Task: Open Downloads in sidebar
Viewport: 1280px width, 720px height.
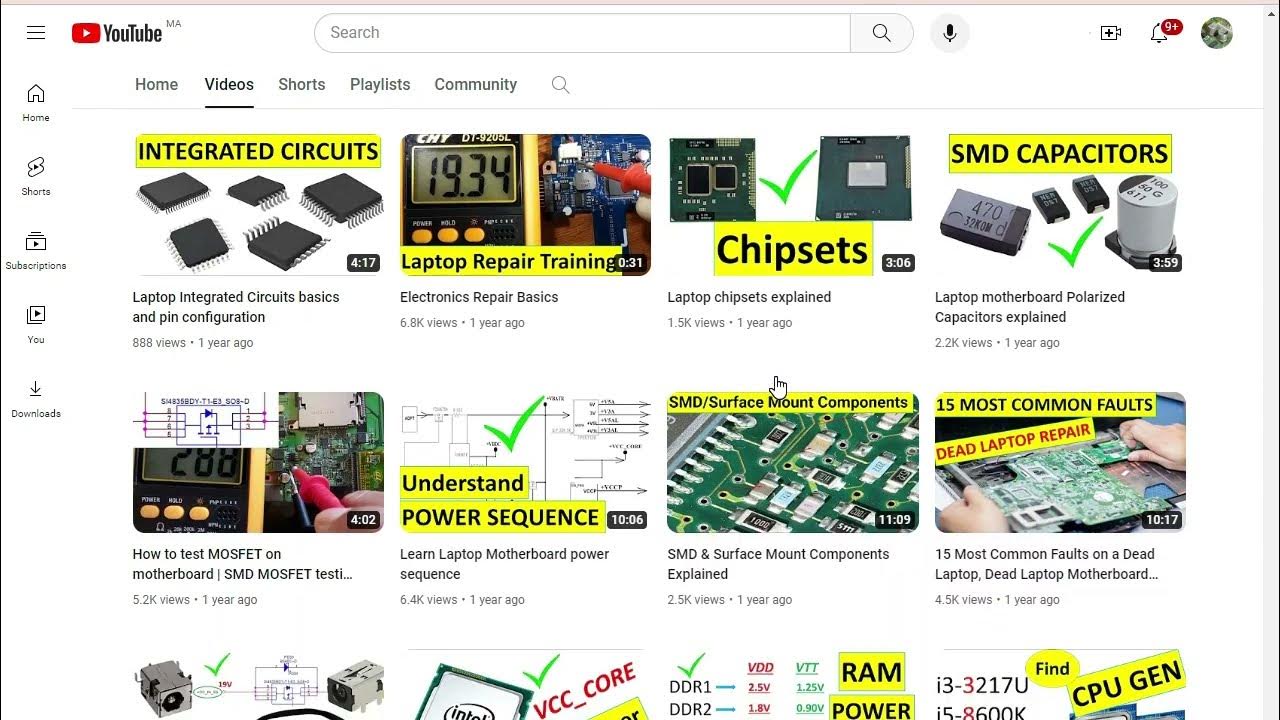Action: [36, 399]
